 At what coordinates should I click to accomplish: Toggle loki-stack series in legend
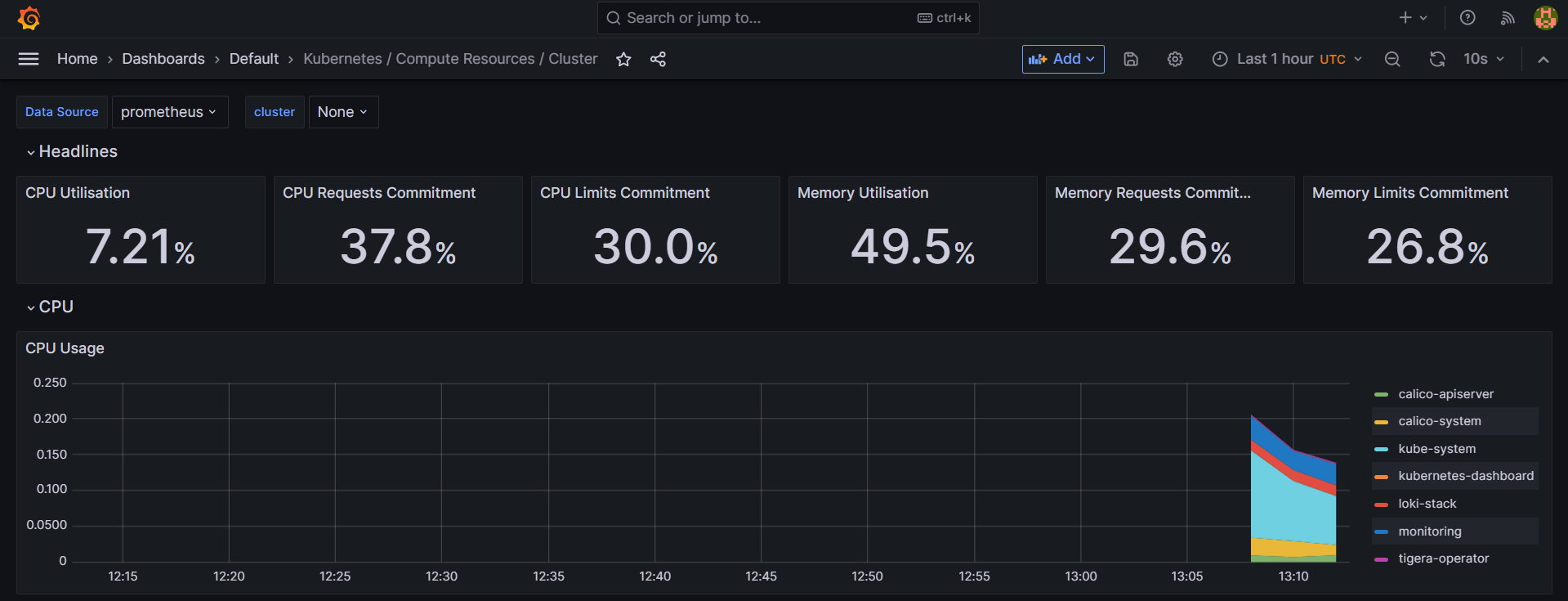click(1427, 504)
